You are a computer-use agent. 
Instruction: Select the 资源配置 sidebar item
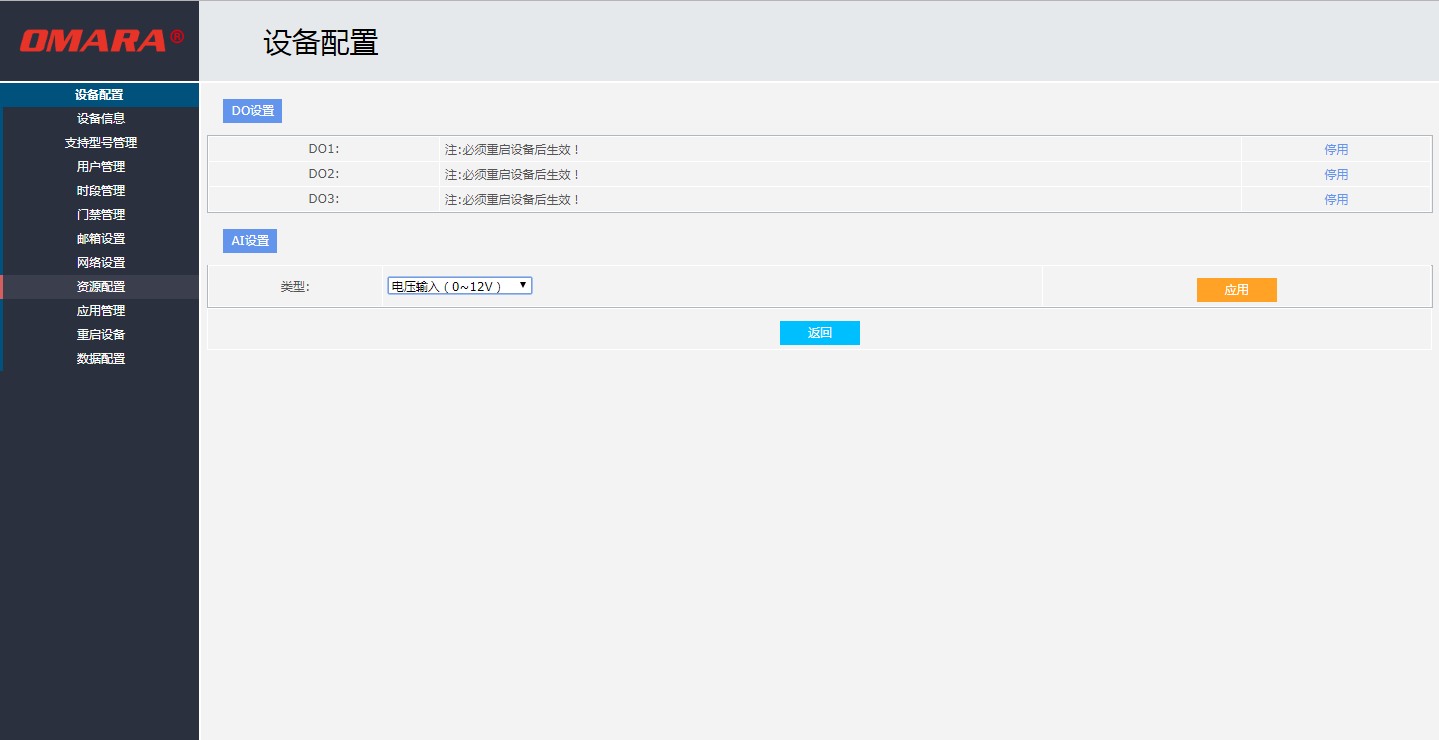(101, 287)
